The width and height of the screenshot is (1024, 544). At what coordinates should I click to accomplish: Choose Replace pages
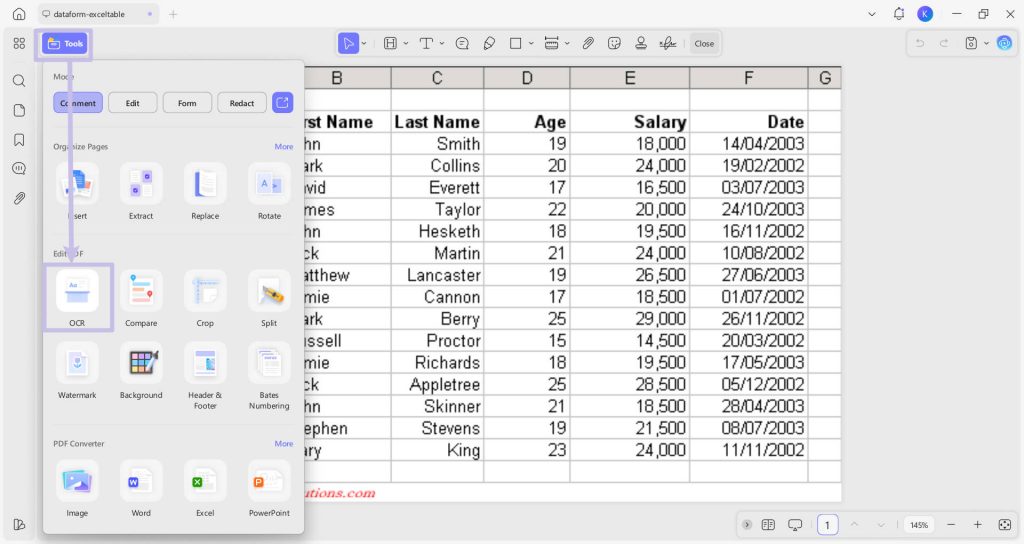pos(205,191)
